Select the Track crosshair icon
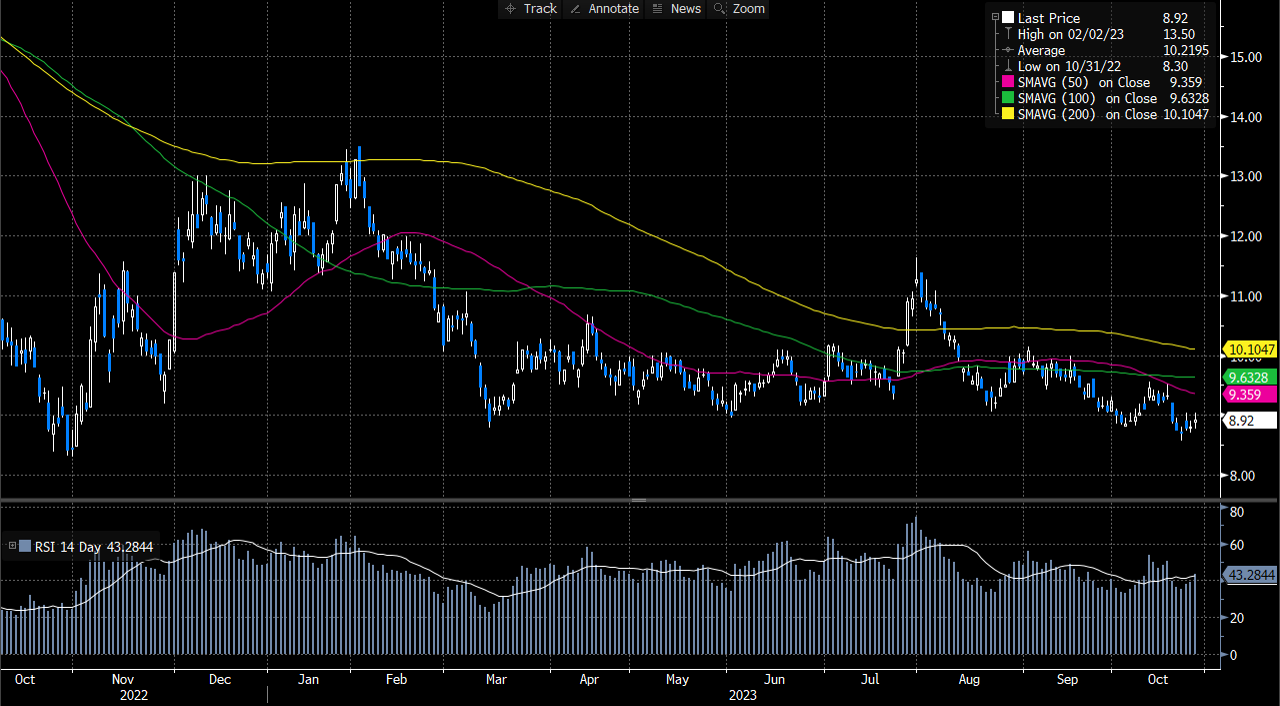The image size is (1280, 706). (510, 9)
